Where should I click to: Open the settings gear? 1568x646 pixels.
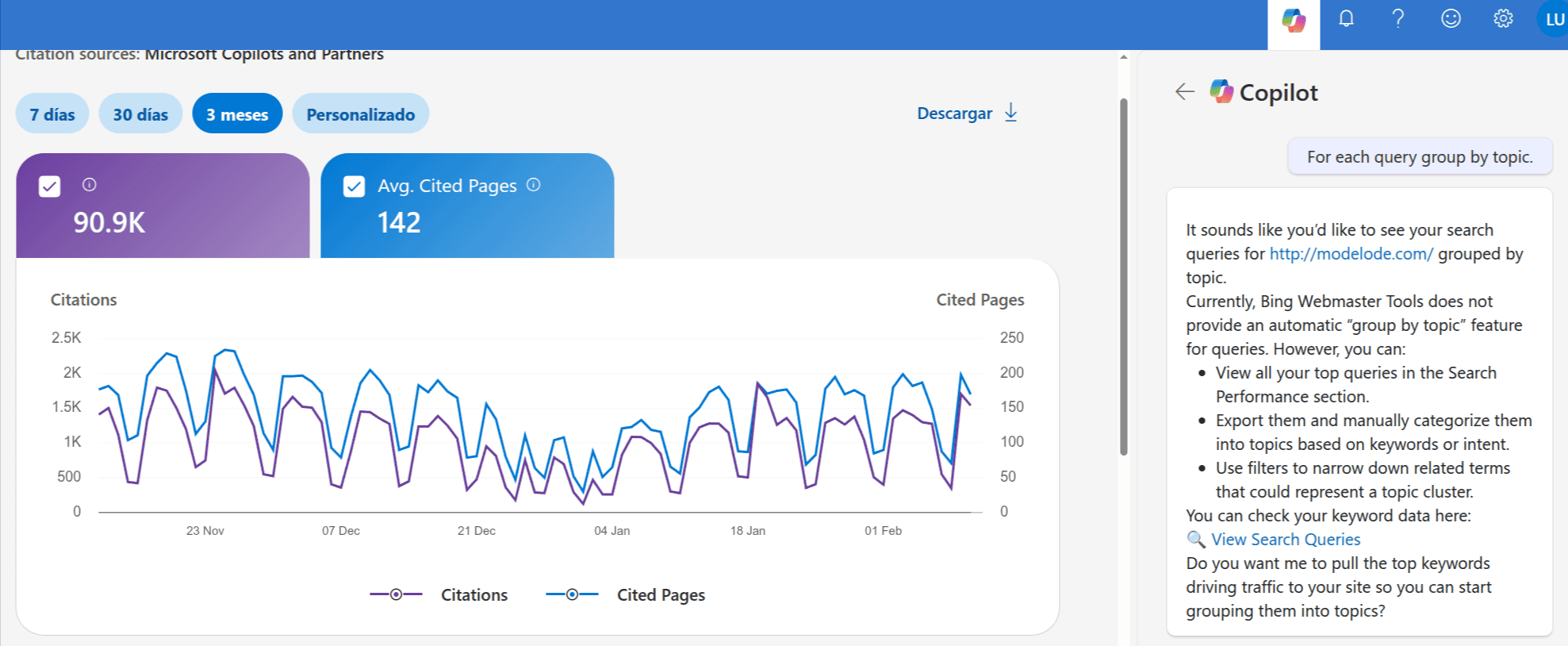point(1503,19)
